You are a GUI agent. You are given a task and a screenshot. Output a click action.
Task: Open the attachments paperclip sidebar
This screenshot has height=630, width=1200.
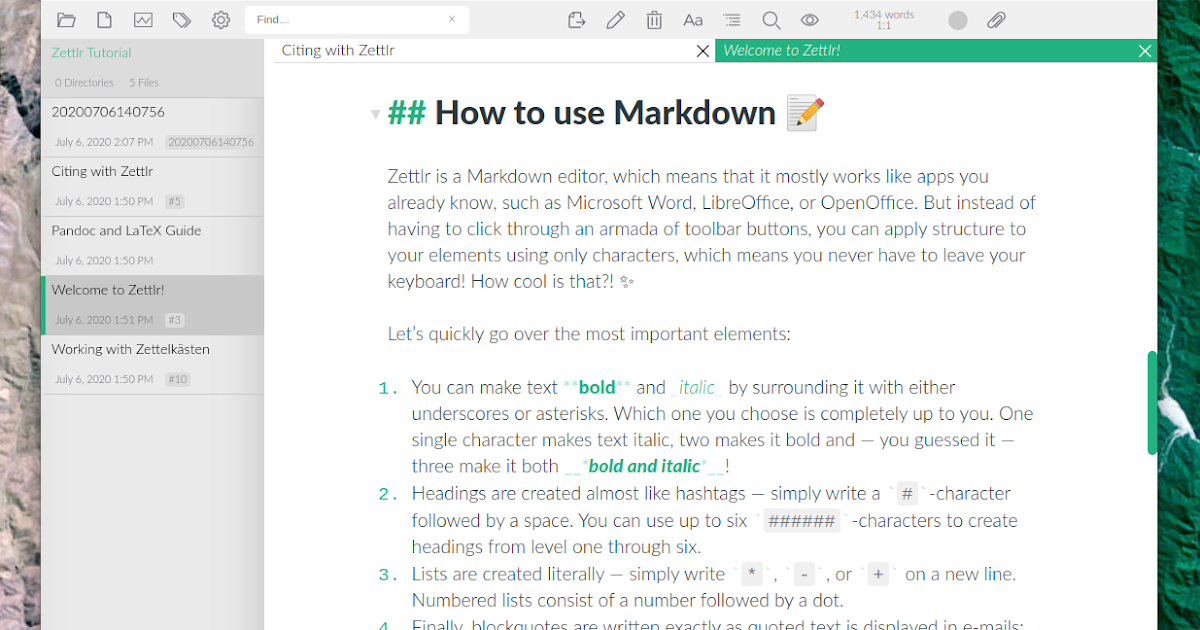point(996,20)
